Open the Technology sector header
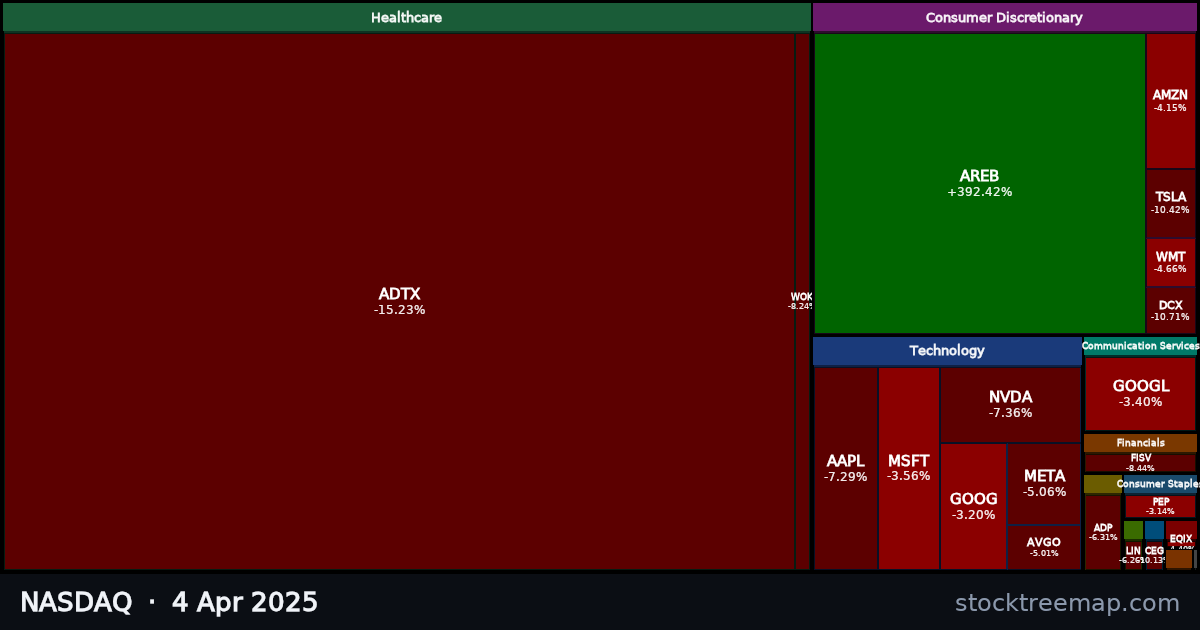 (947, 351)
